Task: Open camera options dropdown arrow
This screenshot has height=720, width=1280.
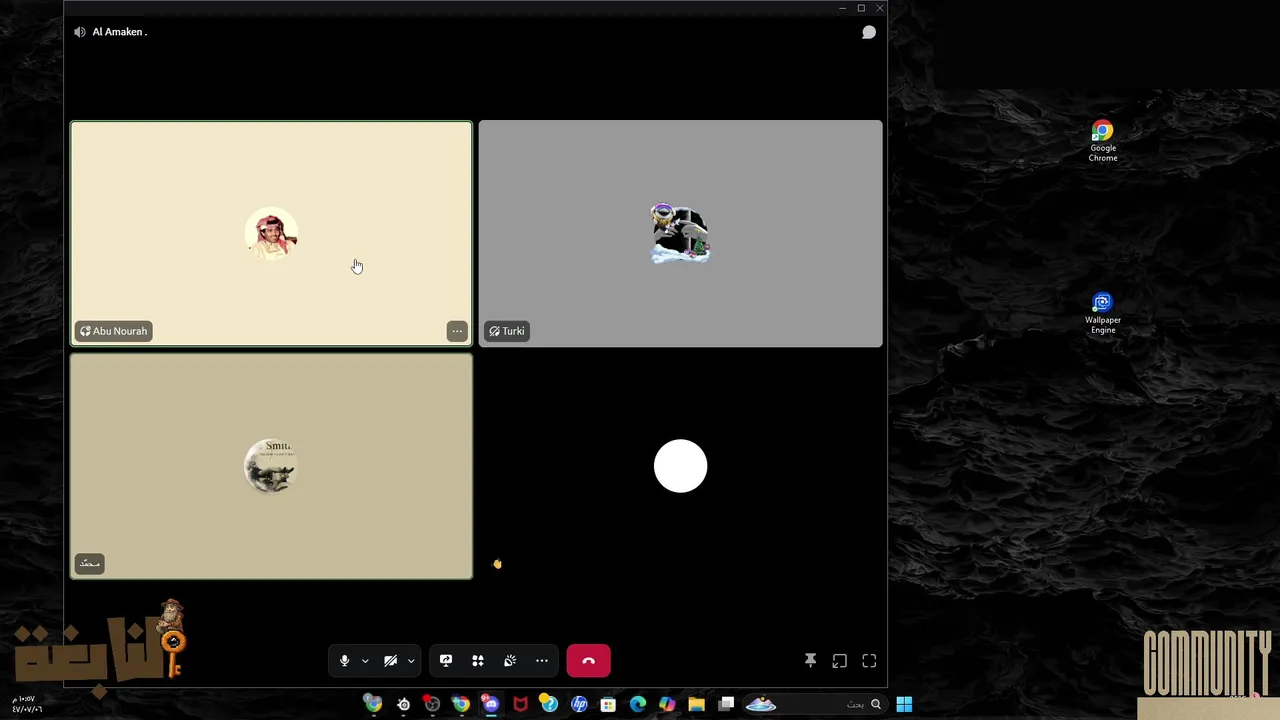Action: [x=411, y=661]
